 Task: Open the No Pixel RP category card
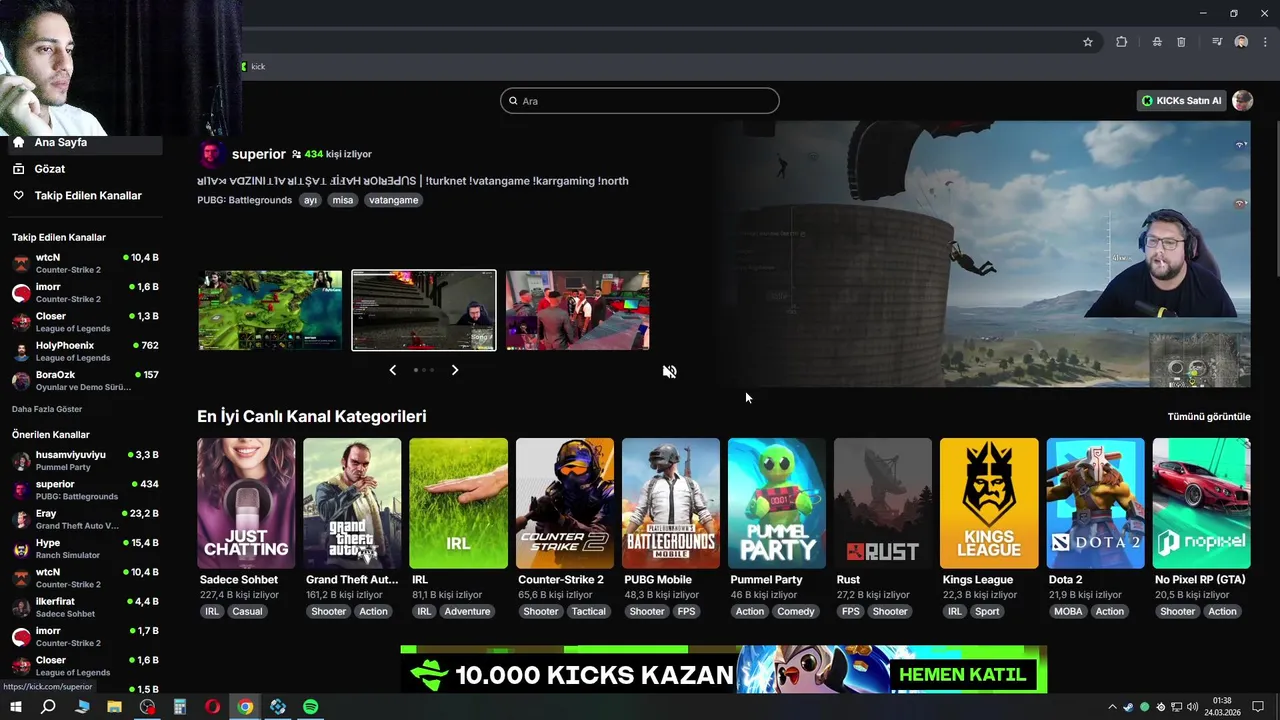click(1201, 503)
